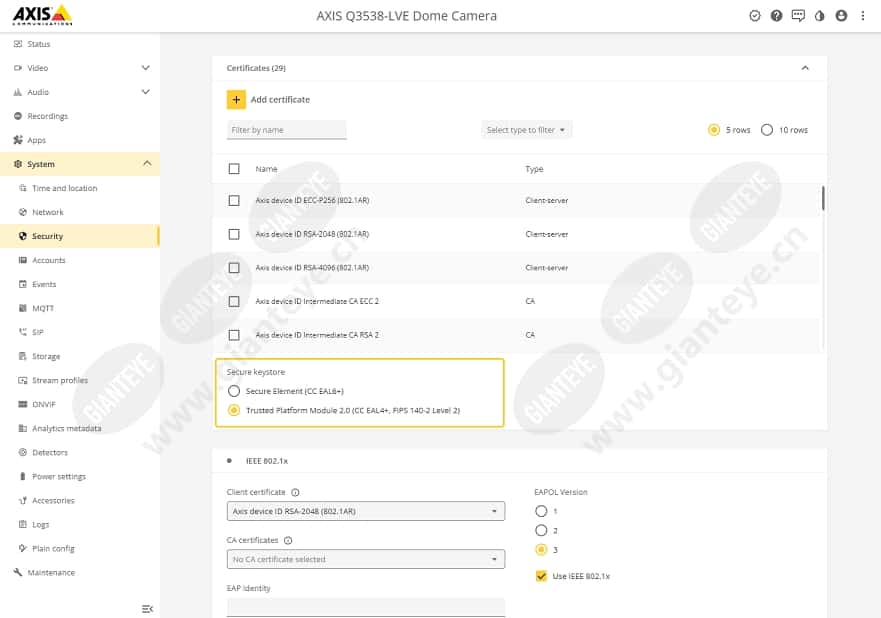The height and width of the screenshot is (618, 881).
Task: Click the info icon beside CA certificates
Action: coord(288,540)
